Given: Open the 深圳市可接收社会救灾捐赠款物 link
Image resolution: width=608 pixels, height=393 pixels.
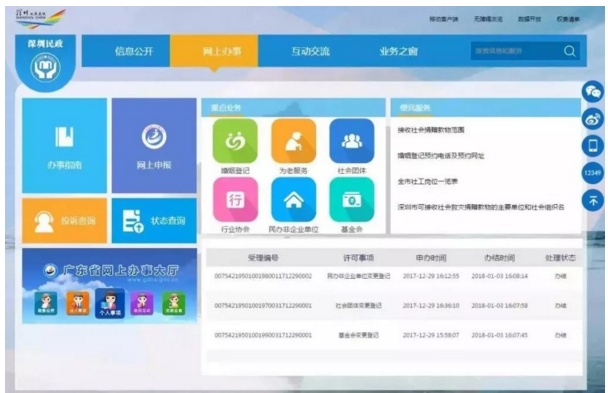Looking at the screenshot, I should [x=481, y=207].
